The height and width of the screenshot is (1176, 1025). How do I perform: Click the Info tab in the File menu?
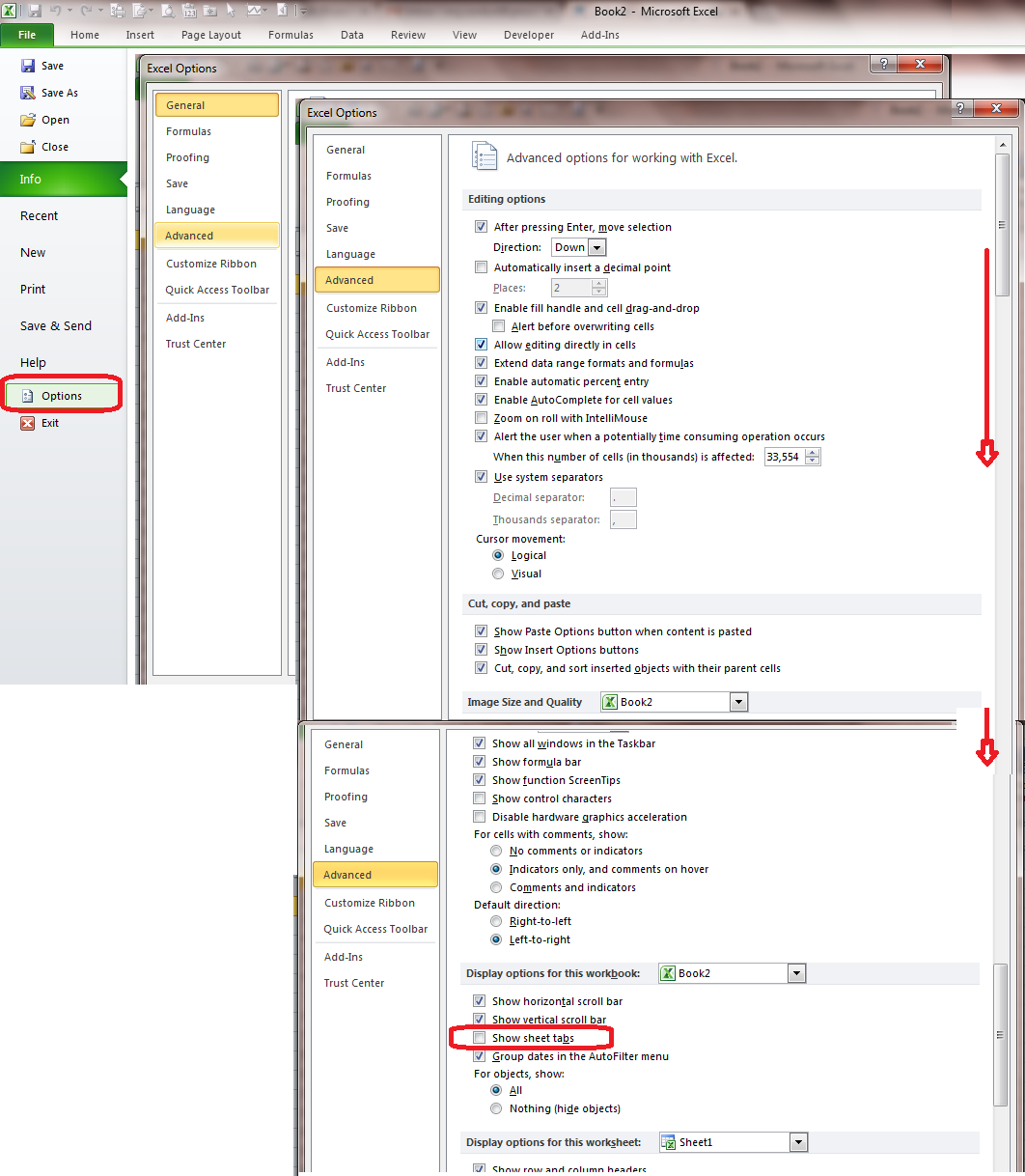[63, 180]
